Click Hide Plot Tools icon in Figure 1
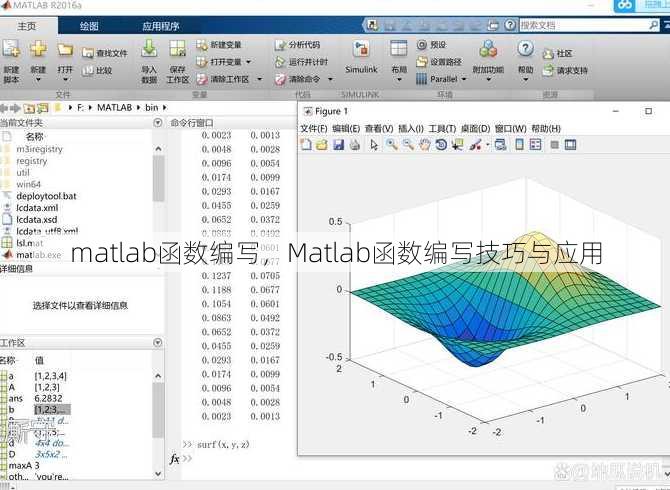Viewport: 670px width, 490px height. tap(555, 145)
